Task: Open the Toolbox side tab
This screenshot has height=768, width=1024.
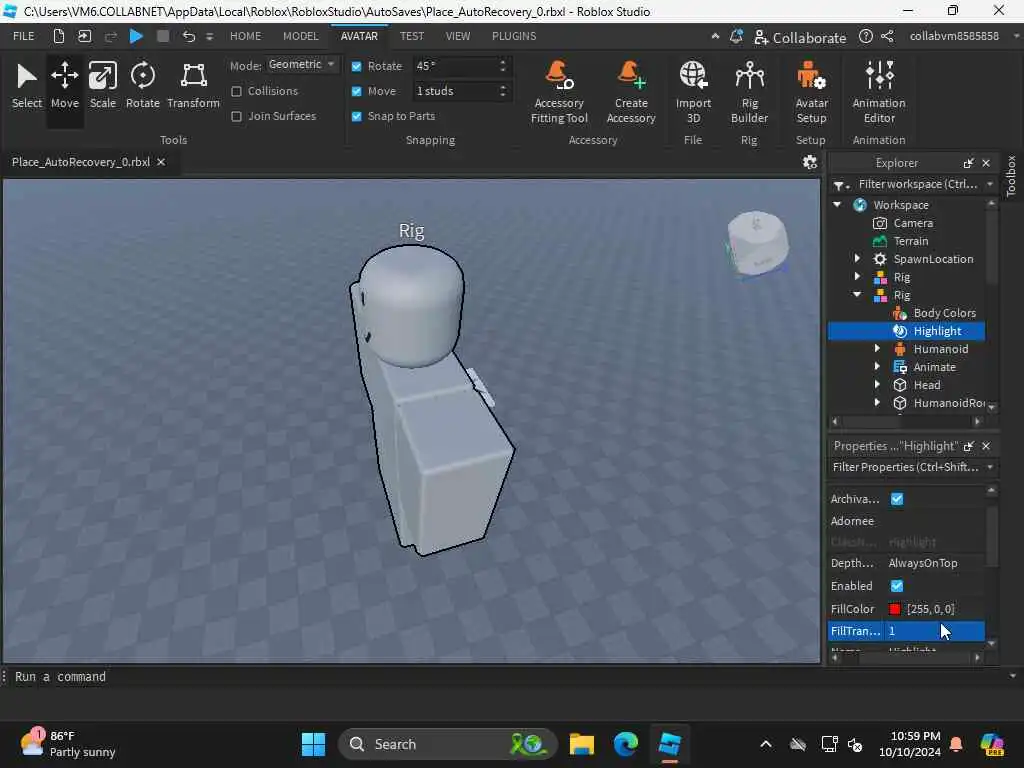Action: click(x=1011, y=176)
